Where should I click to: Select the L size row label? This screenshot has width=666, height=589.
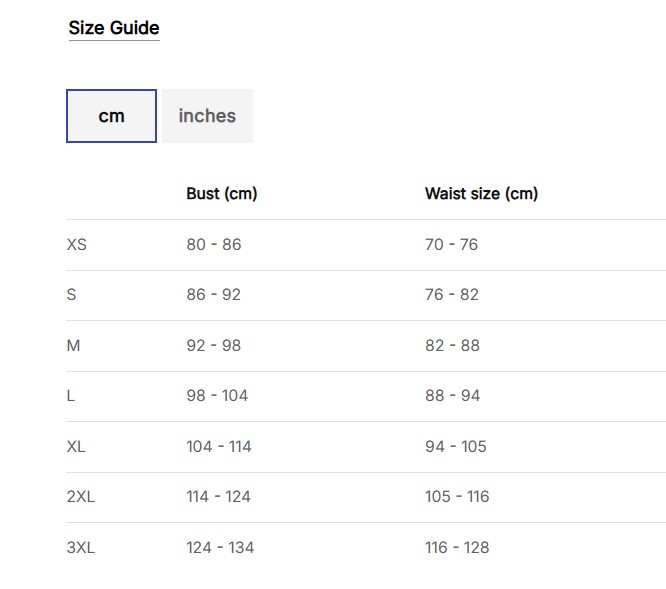71,396
